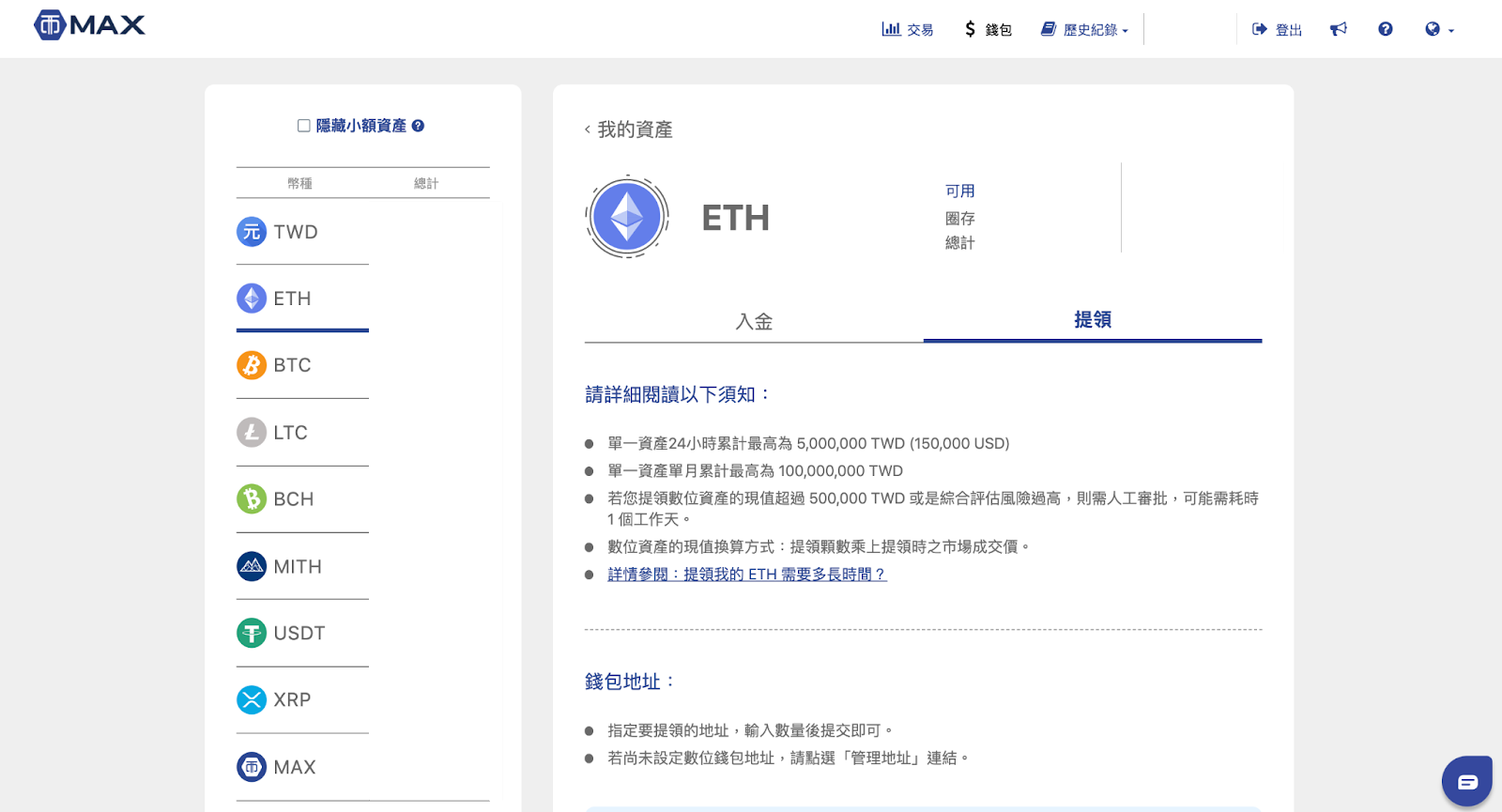Screen dimensions: 1502x812
Task: Open help via the question mark icon
Action: point(1386,29)
